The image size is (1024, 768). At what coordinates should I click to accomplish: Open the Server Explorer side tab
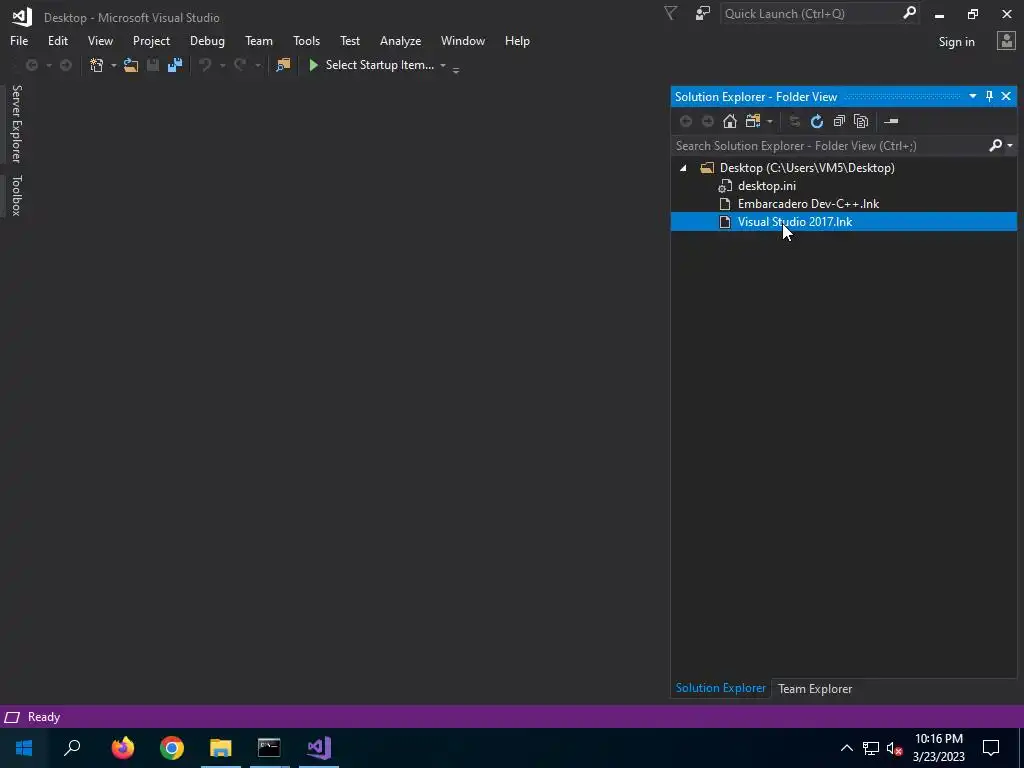(x=16, y=123)
